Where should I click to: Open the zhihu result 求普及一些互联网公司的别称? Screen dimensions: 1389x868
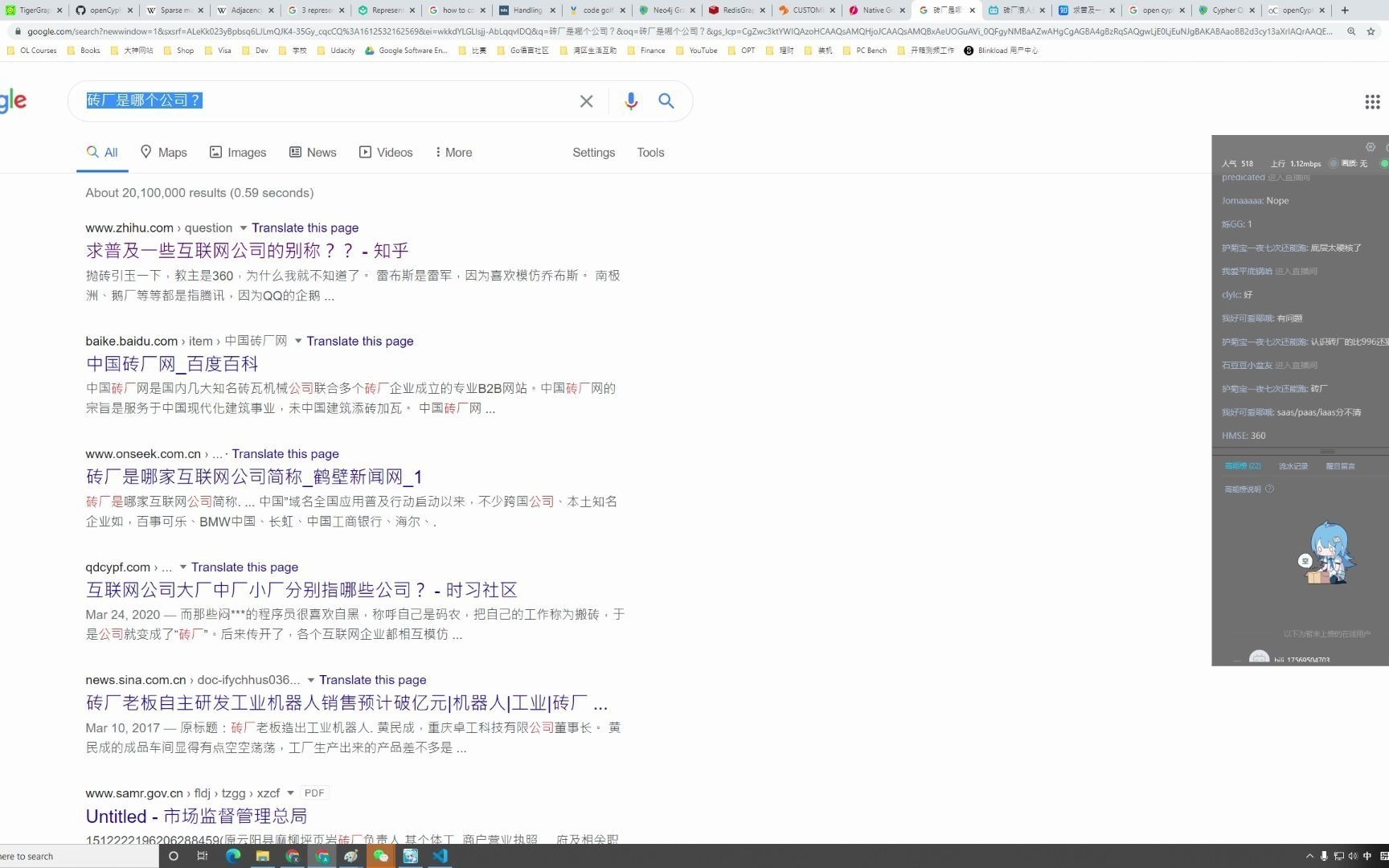pos(248,251)
